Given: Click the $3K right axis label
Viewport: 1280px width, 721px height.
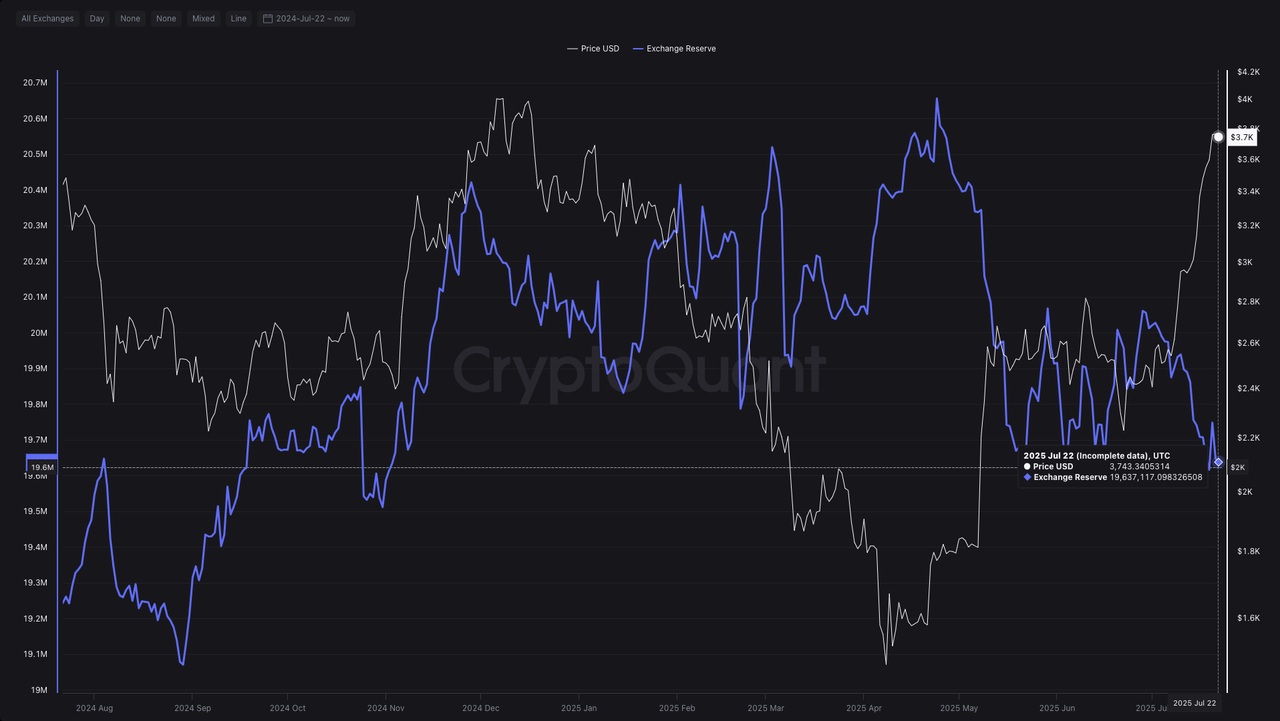Looking at the screenshot, I should [x=1245, y=262].
